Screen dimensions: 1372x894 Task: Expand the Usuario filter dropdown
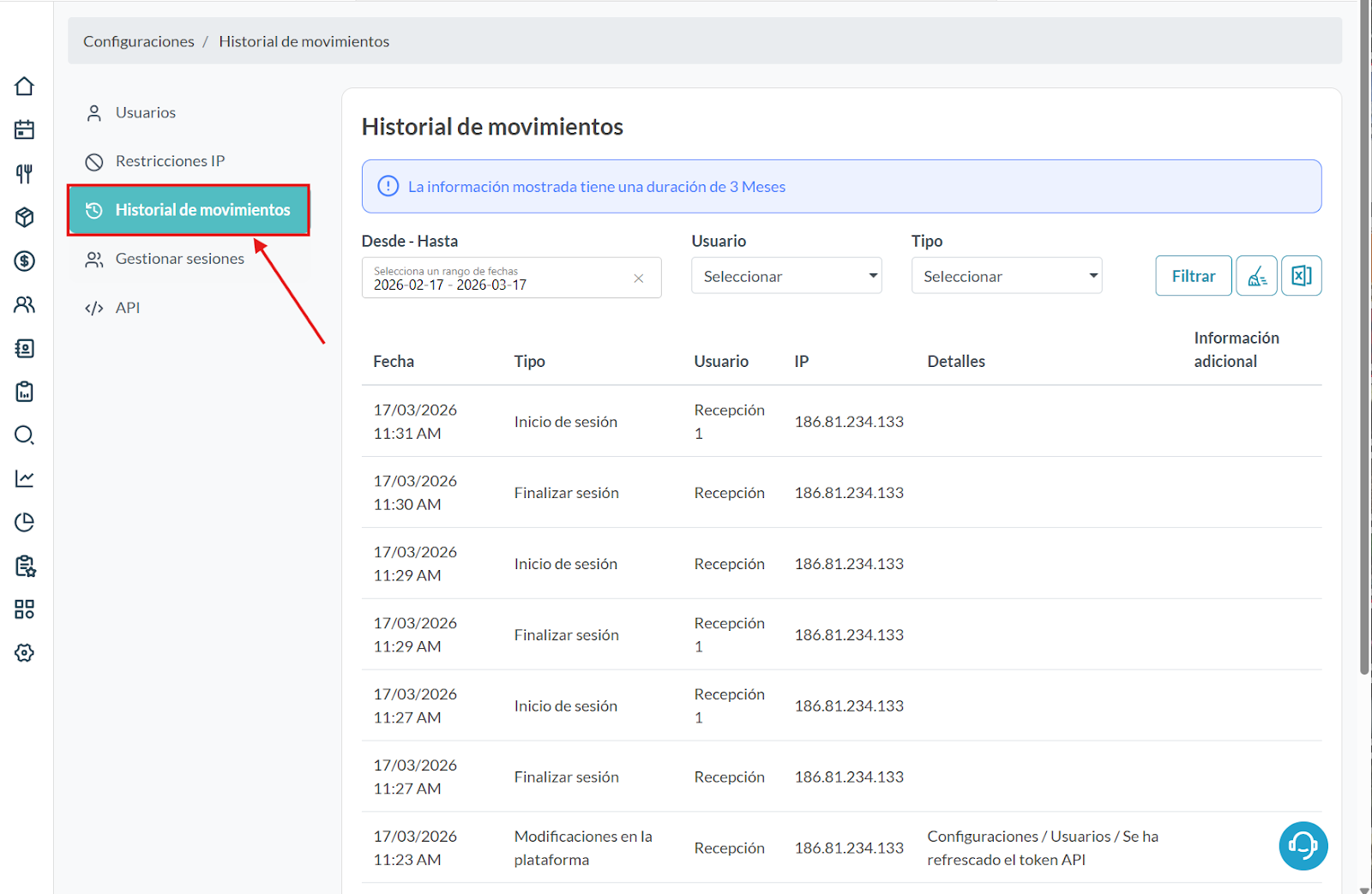(786, 276)
